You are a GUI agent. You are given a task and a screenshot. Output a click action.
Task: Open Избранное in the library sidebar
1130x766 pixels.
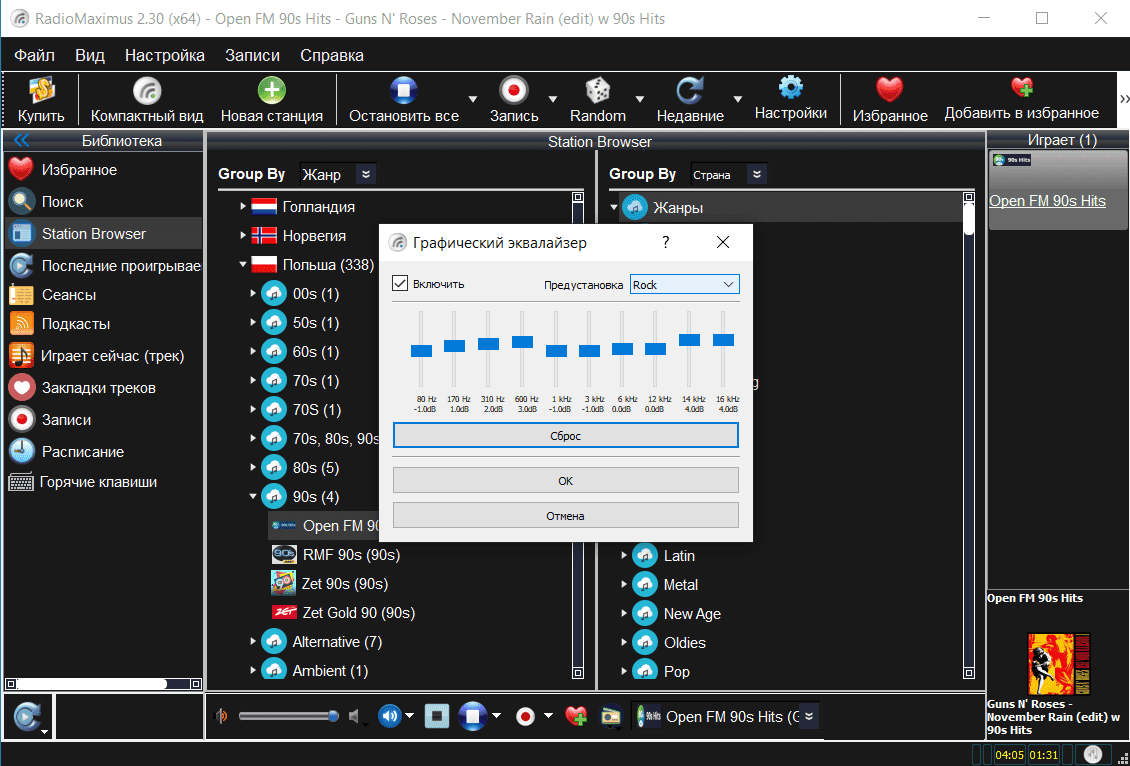pyautogui.click(x=79, y=170)
